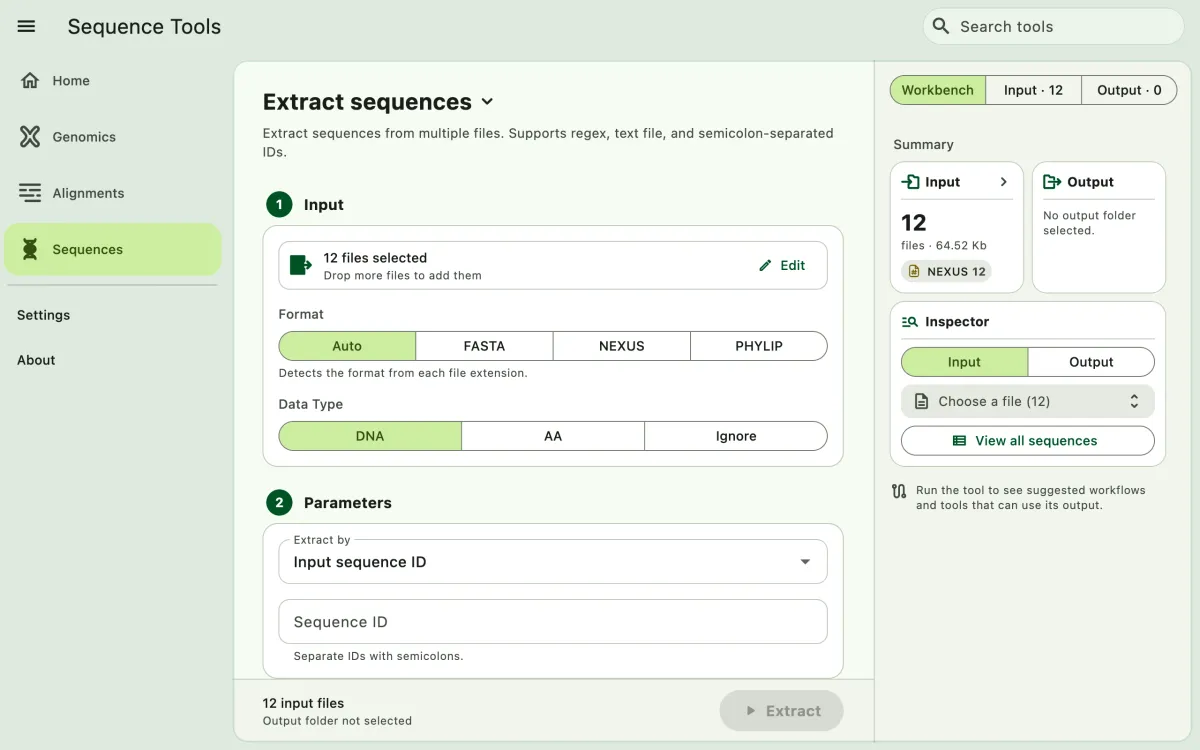Open Choose a file (12) selector
The width and height of the screenshot is (1200, 750).
point(1028,401)
